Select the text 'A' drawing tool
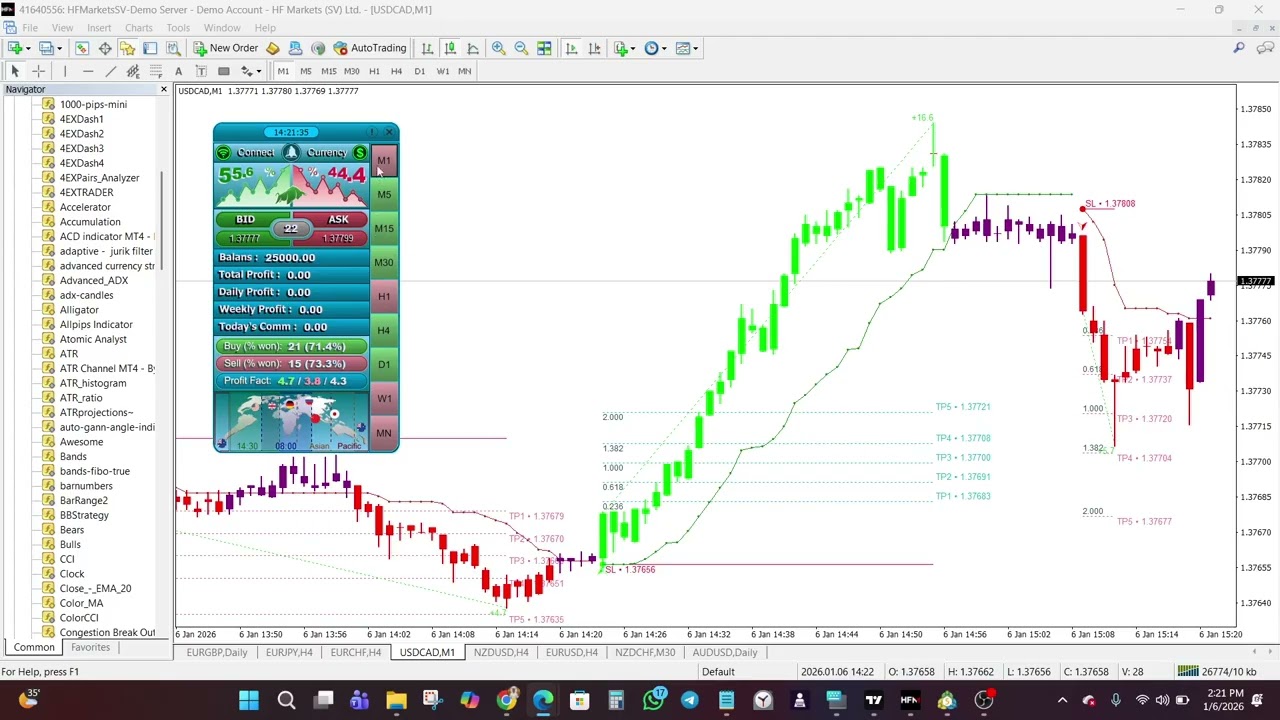Screen dimensions: 1280x720 click(178, 71)
